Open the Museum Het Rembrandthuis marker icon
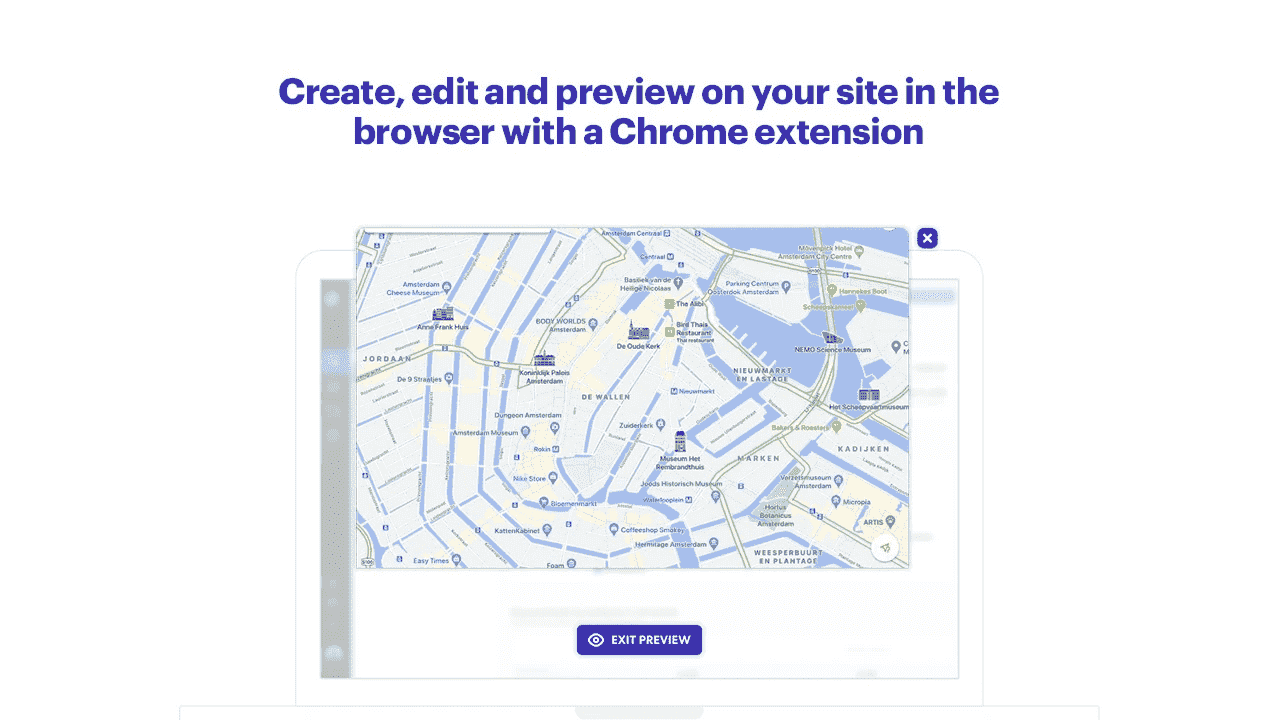 [680, 442]
